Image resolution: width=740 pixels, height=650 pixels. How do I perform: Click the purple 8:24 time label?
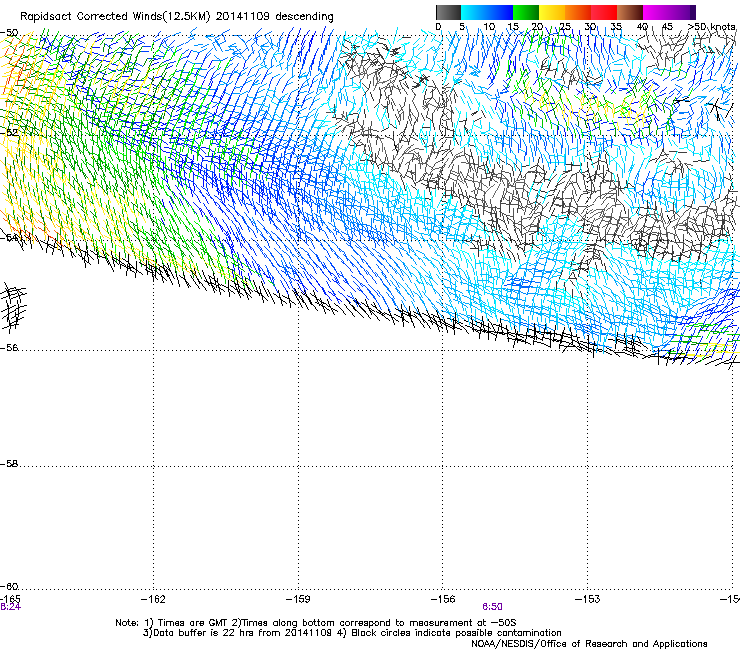pos(10,607)
